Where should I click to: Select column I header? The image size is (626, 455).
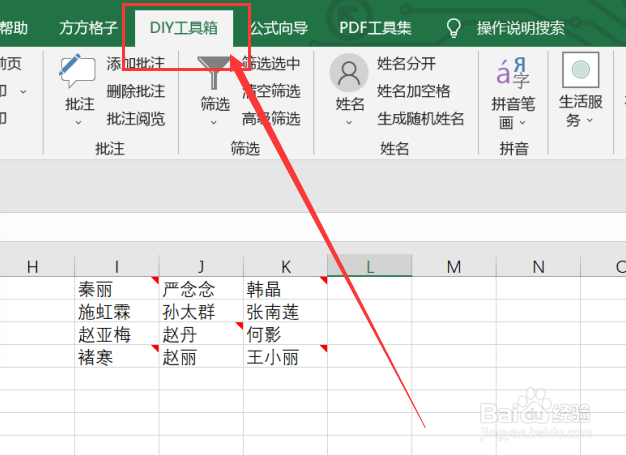pyautogui.click(x=117, y=267)
